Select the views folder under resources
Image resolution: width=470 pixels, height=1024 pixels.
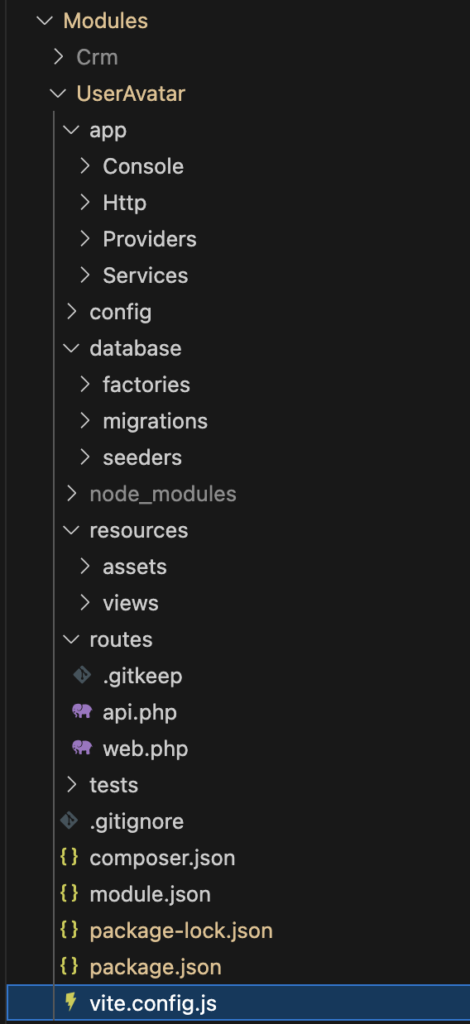click(x=131, y=603)
